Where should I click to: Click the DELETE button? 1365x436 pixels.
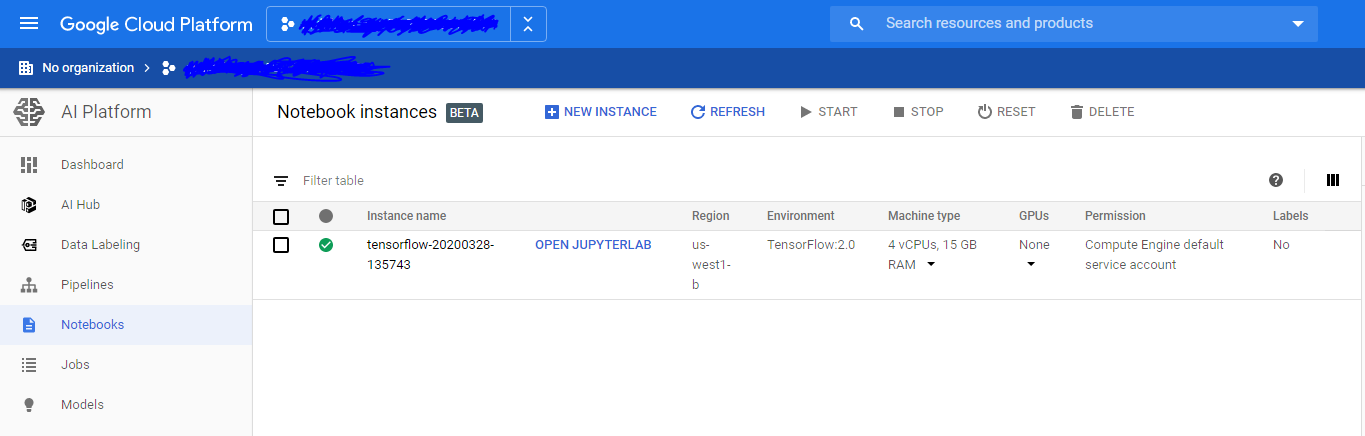coord(1101,112)
